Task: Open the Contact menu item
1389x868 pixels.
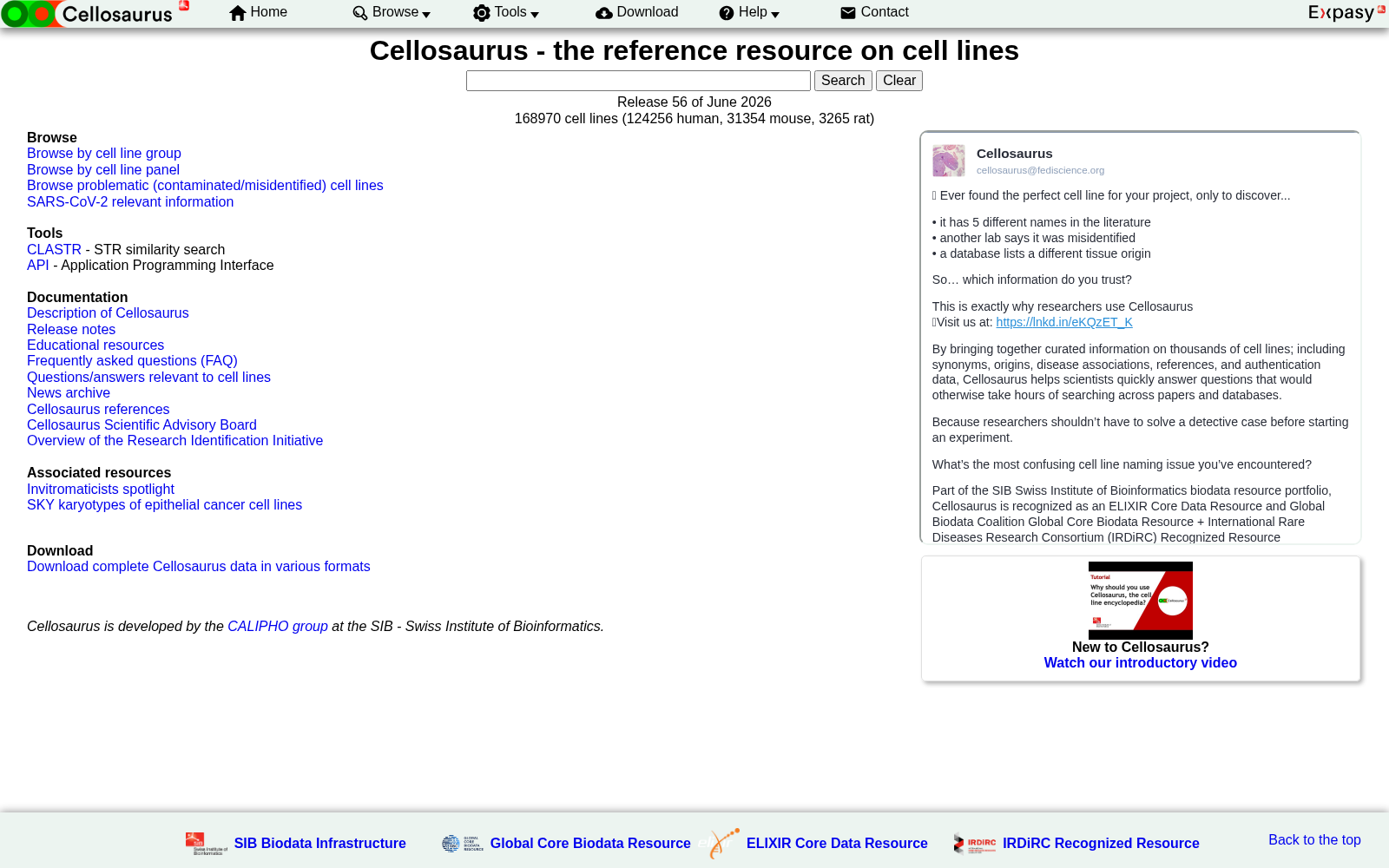Action: (885, 12)
